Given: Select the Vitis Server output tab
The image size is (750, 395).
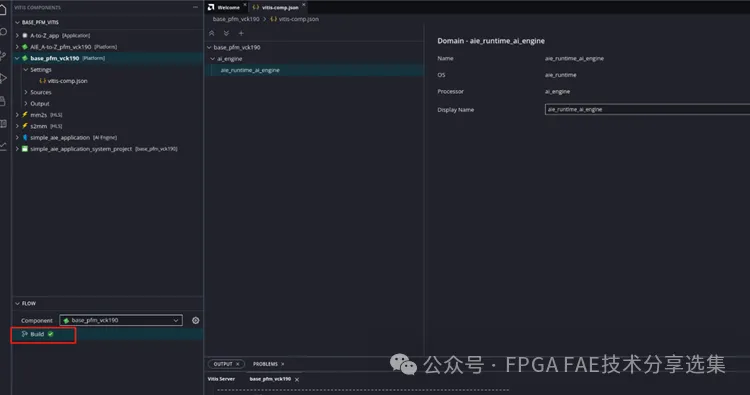Looking at the screenshot, I should pos(221,379).
